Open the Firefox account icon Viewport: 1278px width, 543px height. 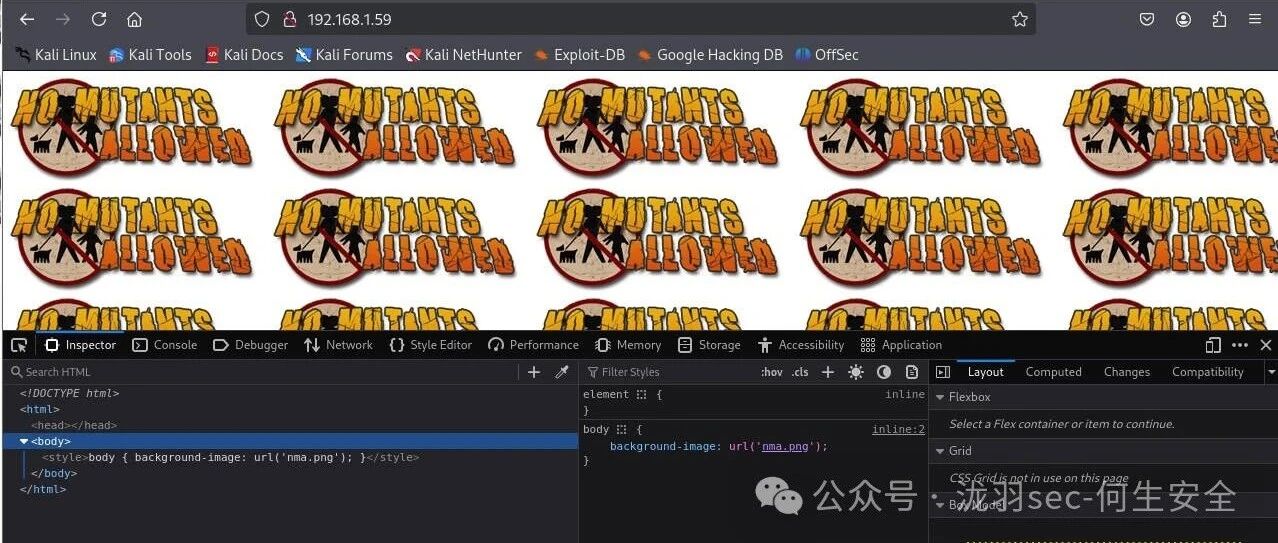tap(1183, 19)
